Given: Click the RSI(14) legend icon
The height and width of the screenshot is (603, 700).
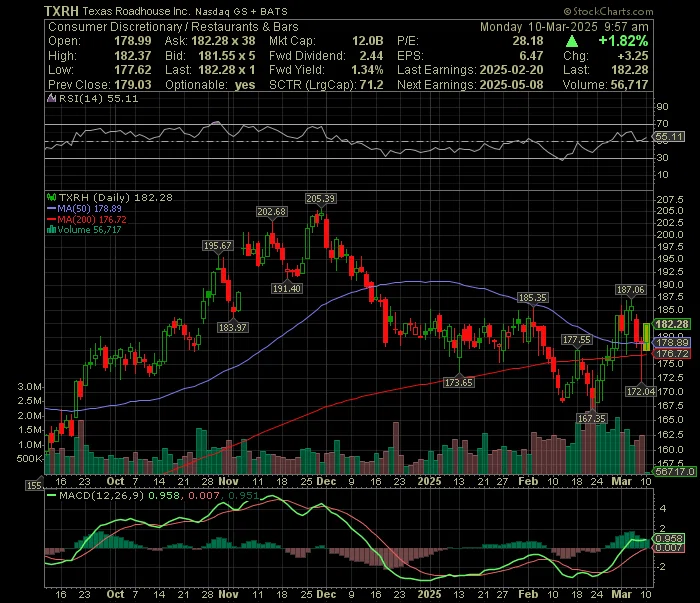Looking at the screenshot, I should pyautogui.click(x=52, y=98).
